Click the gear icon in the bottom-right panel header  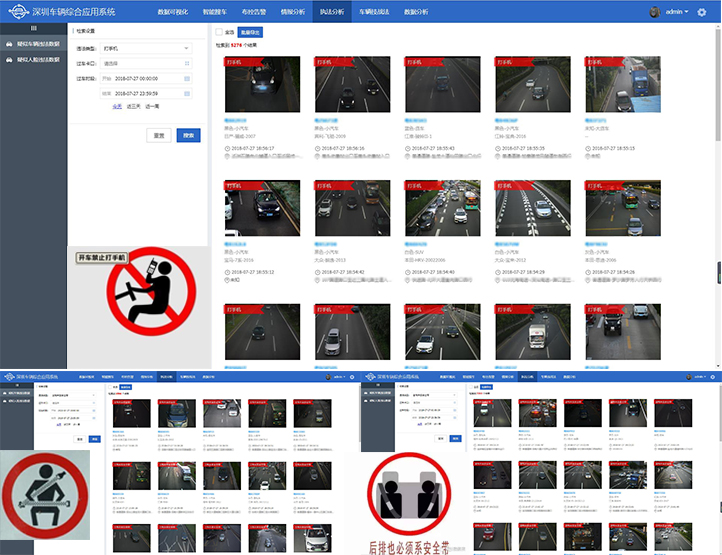712,377
